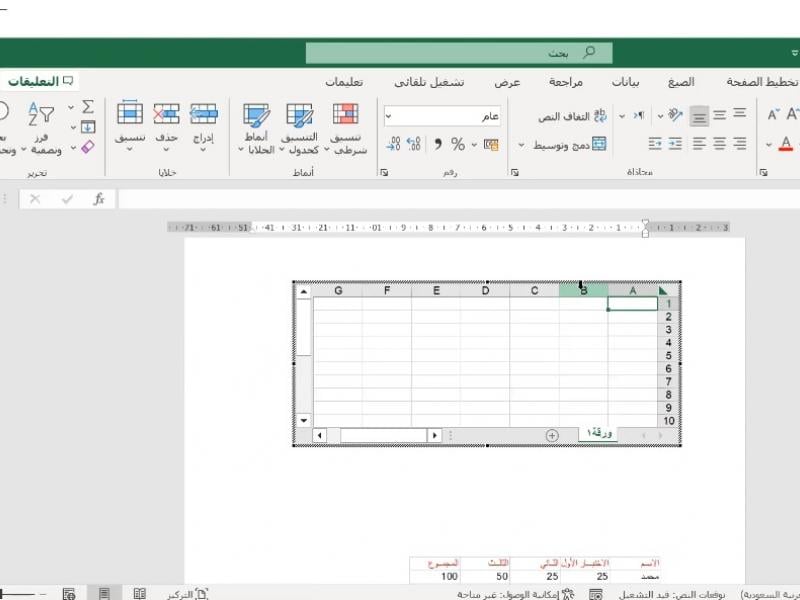Image resolution: width=800 pixels, height=600 pixels.
Task: Click the Comments button (التعليقات)
Action: coord(41,81)
